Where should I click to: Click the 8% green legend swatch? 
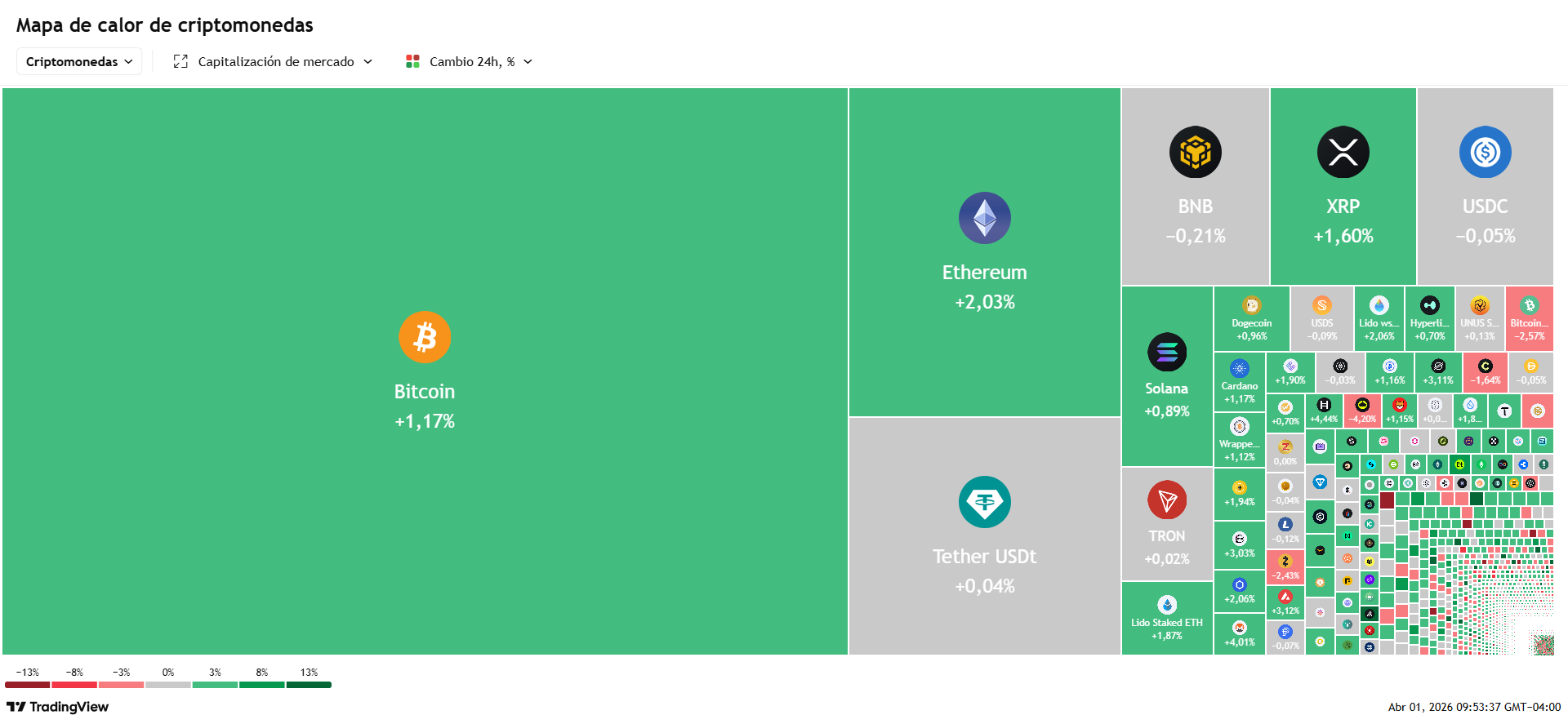click(x=262, y=685)
